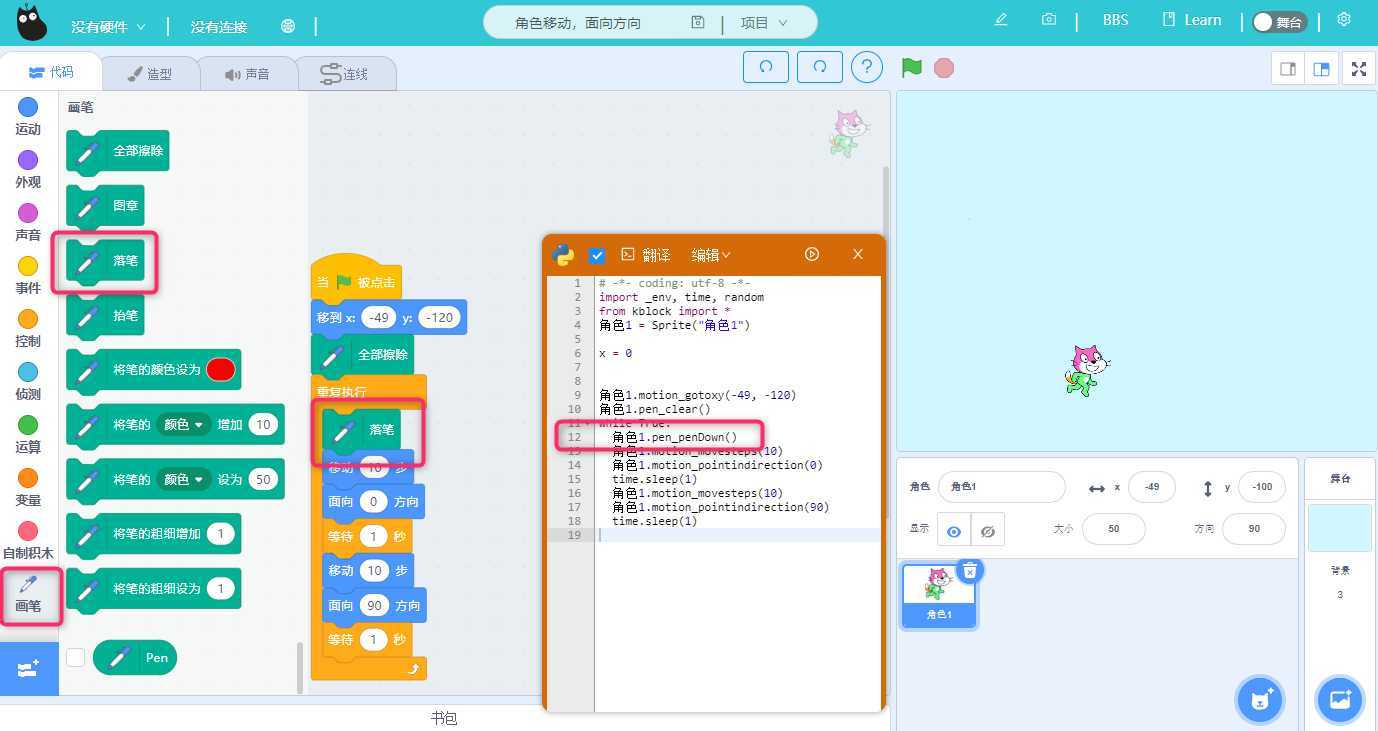Image resolution: width=1378 pixels, height=731 pixels.
Task: Click the sprite y value field
Action: [x=1262, y=487]
